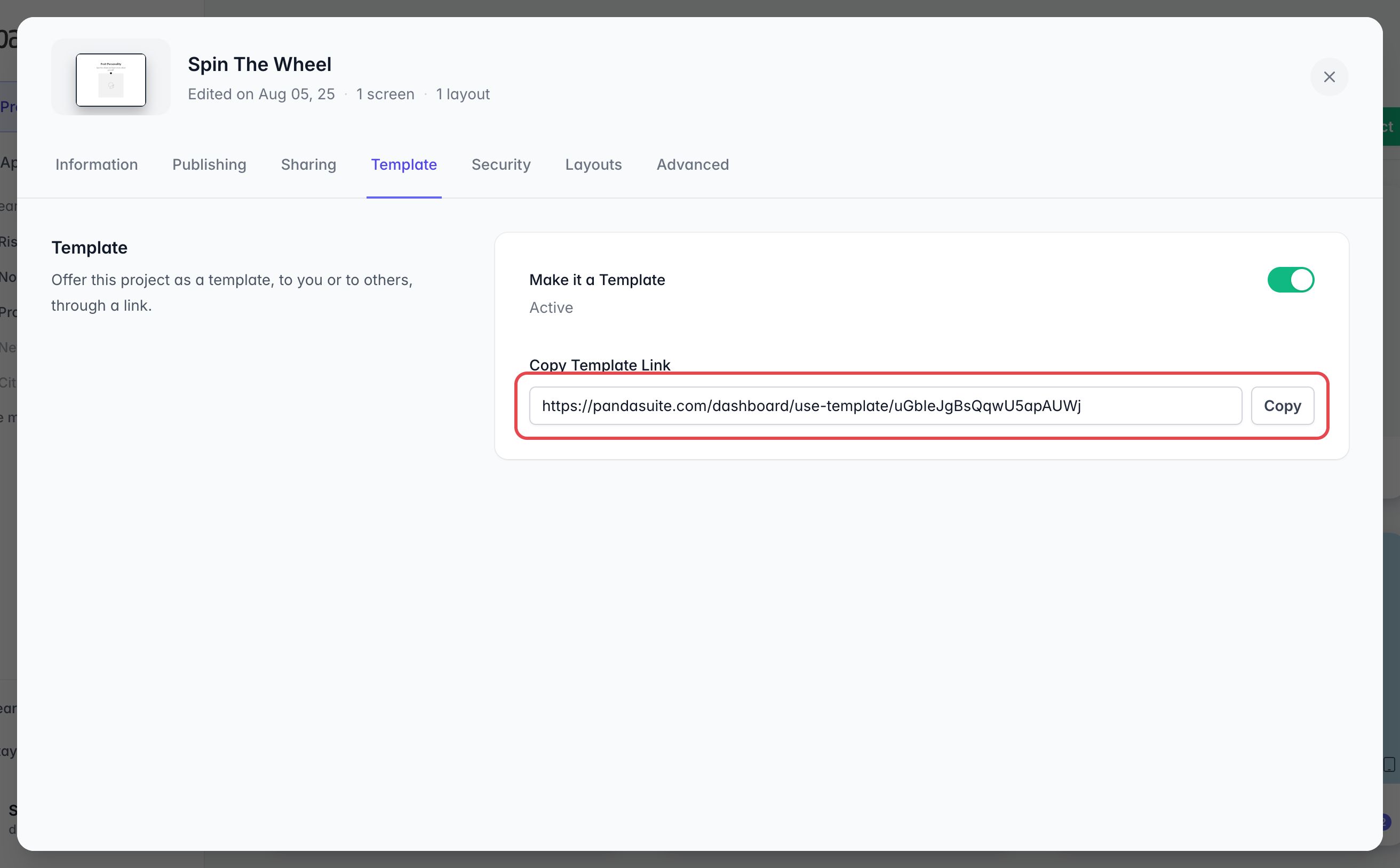Viewport: 1400px width, 868px height.
Task: Click the Template section heading
Action: coord(89,247)
